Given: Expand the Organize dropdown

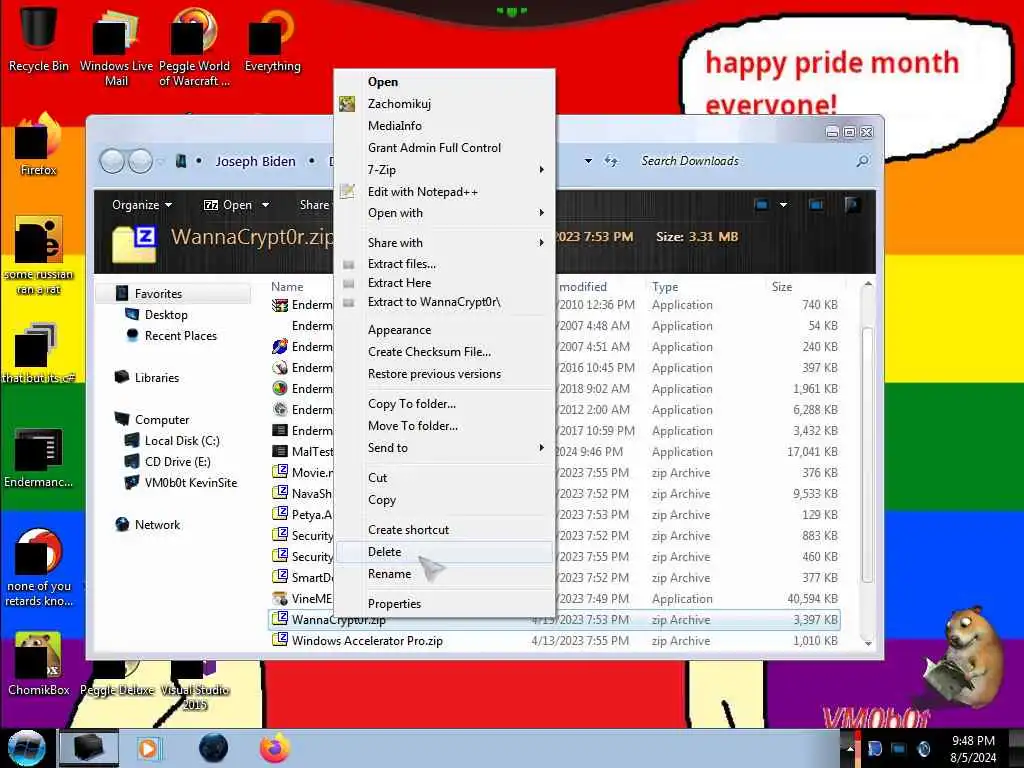Looking at the screenshot, I should 142,205.
